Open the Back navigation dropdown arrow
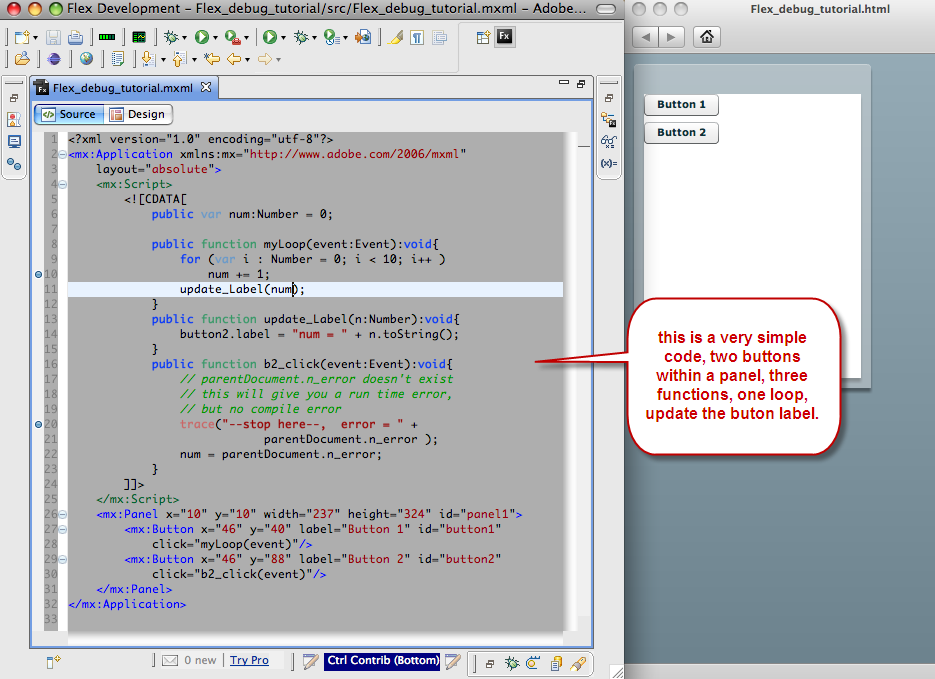Image resolution: width=935 pixels, height=679 pixels. point(245,60)
